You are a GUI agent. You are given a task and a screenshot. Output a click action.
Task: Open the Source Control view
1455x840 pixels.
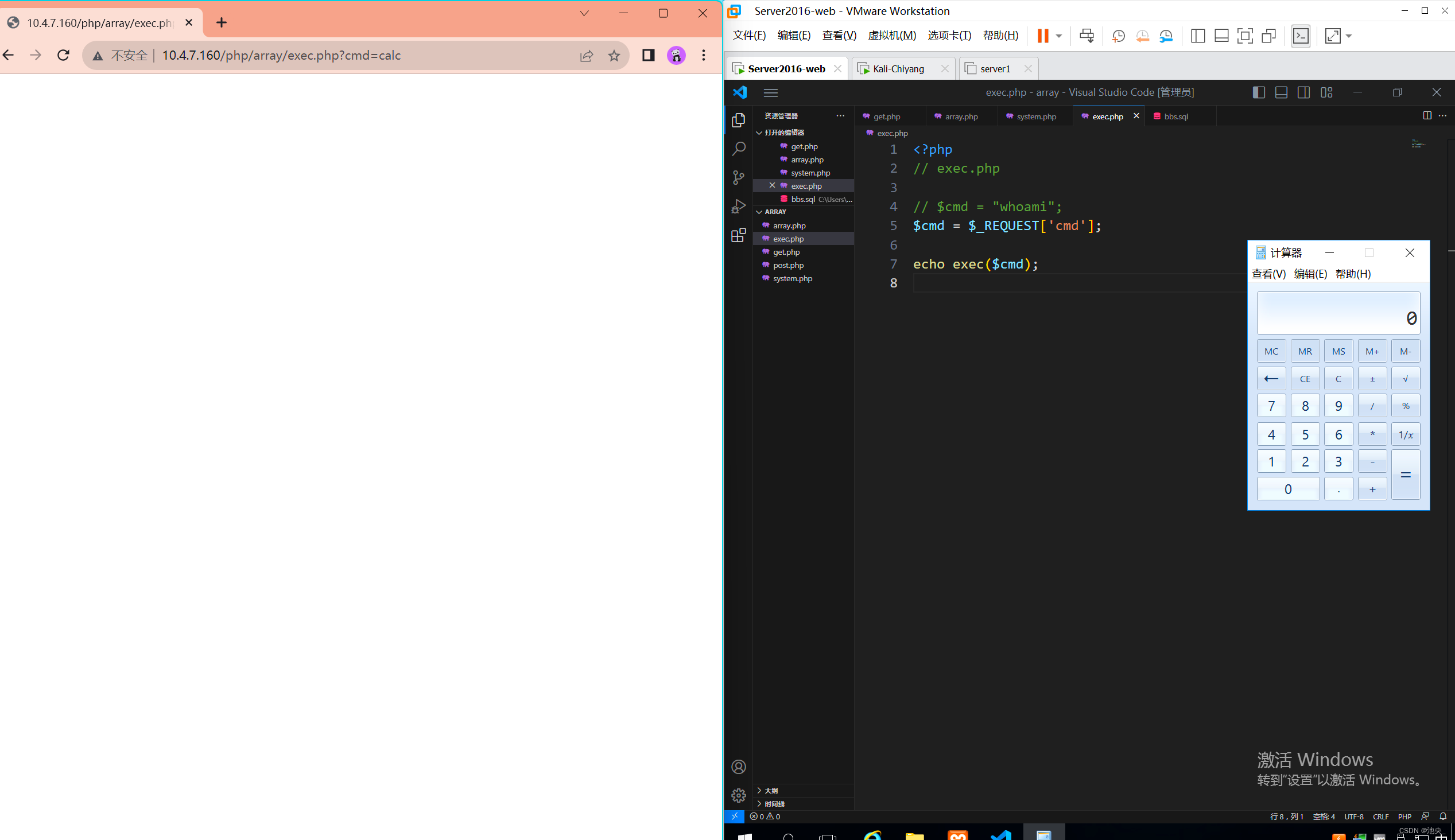click(x=739, y=177)
